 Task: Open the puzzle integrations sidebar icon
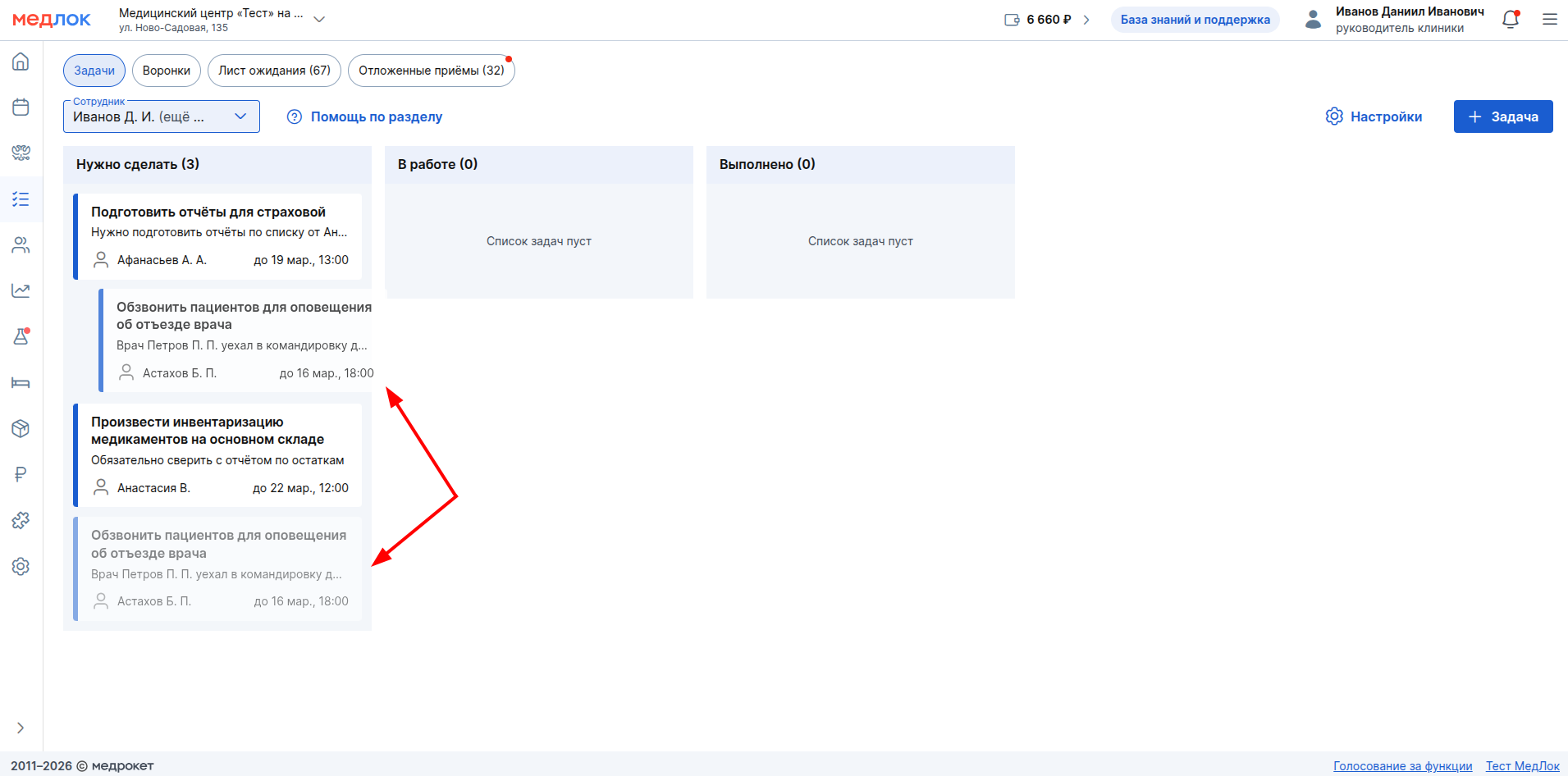click(x=21, y=521)
